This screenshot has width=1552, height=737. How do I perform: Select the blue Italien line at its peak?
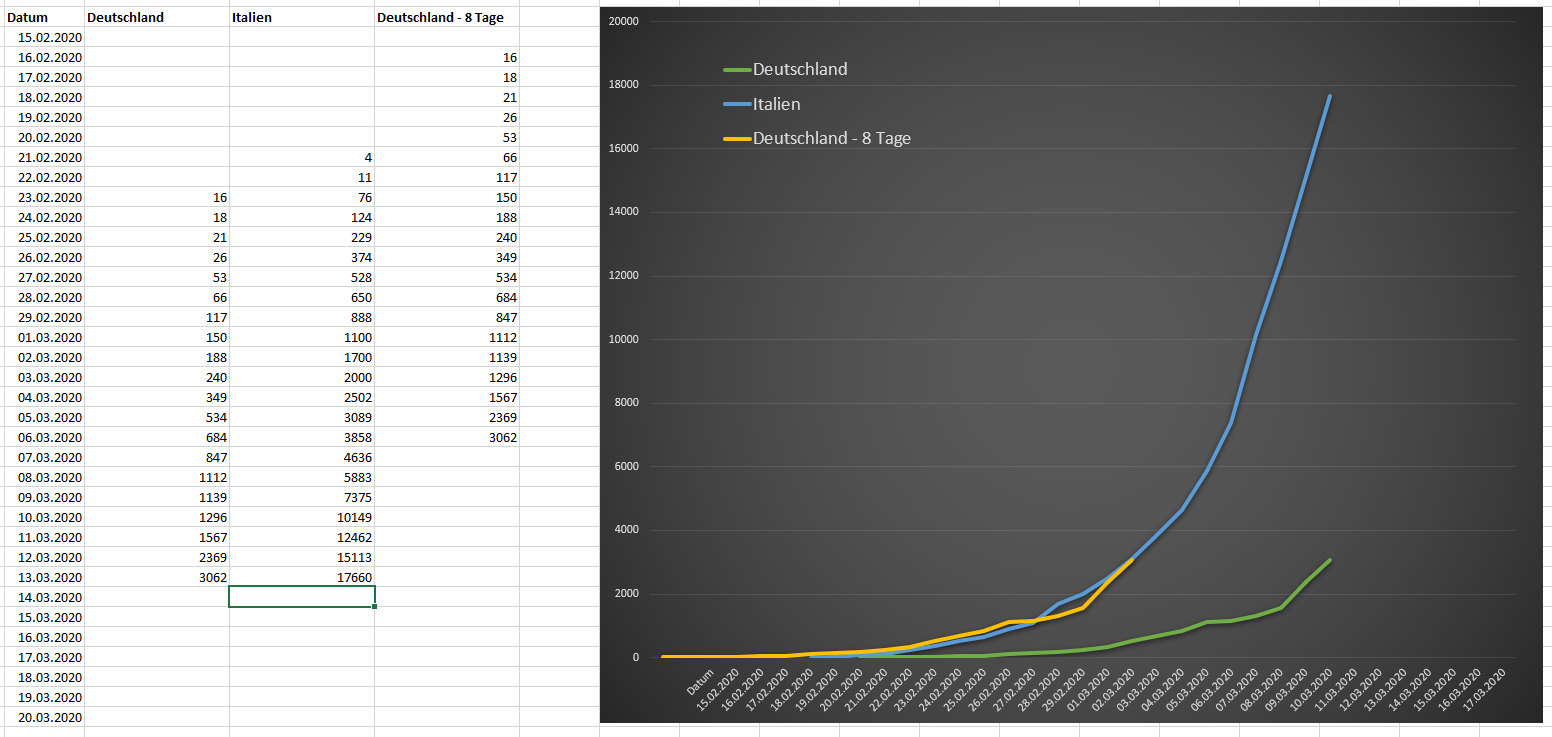[1330, 96]
